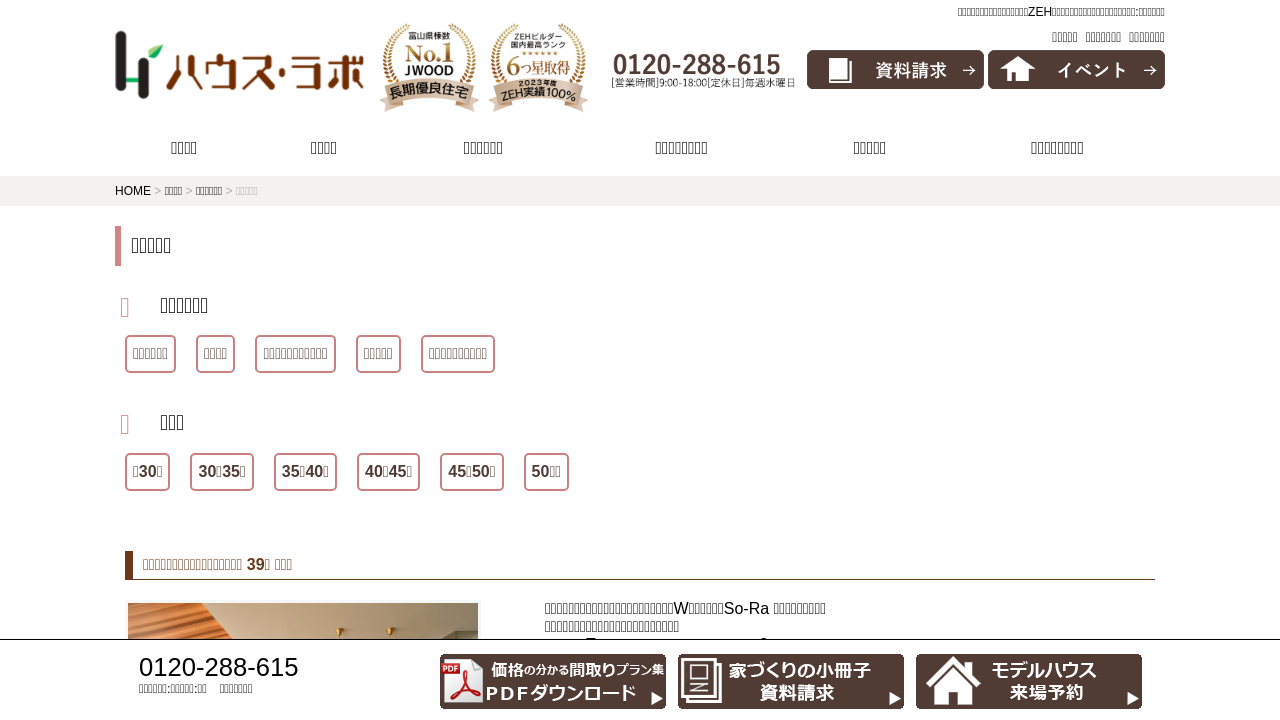Go to HOME in the breadcrumb

(132, 191)
